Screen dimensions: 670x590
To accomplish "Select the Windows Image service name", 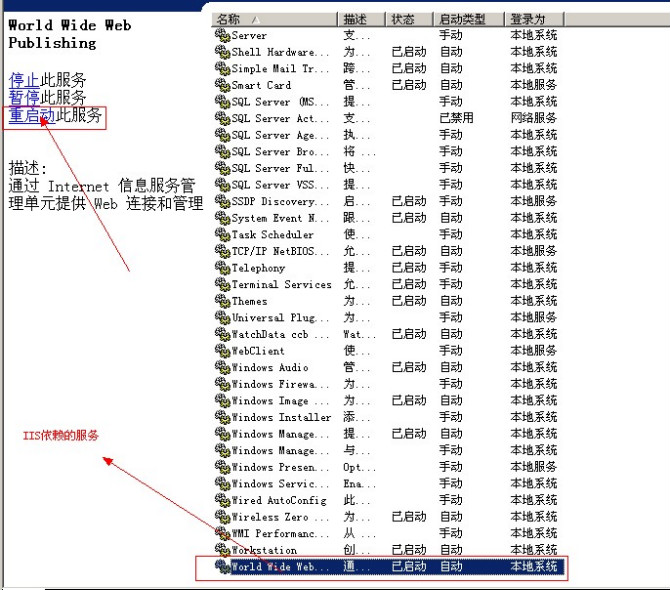I will 280,400.
